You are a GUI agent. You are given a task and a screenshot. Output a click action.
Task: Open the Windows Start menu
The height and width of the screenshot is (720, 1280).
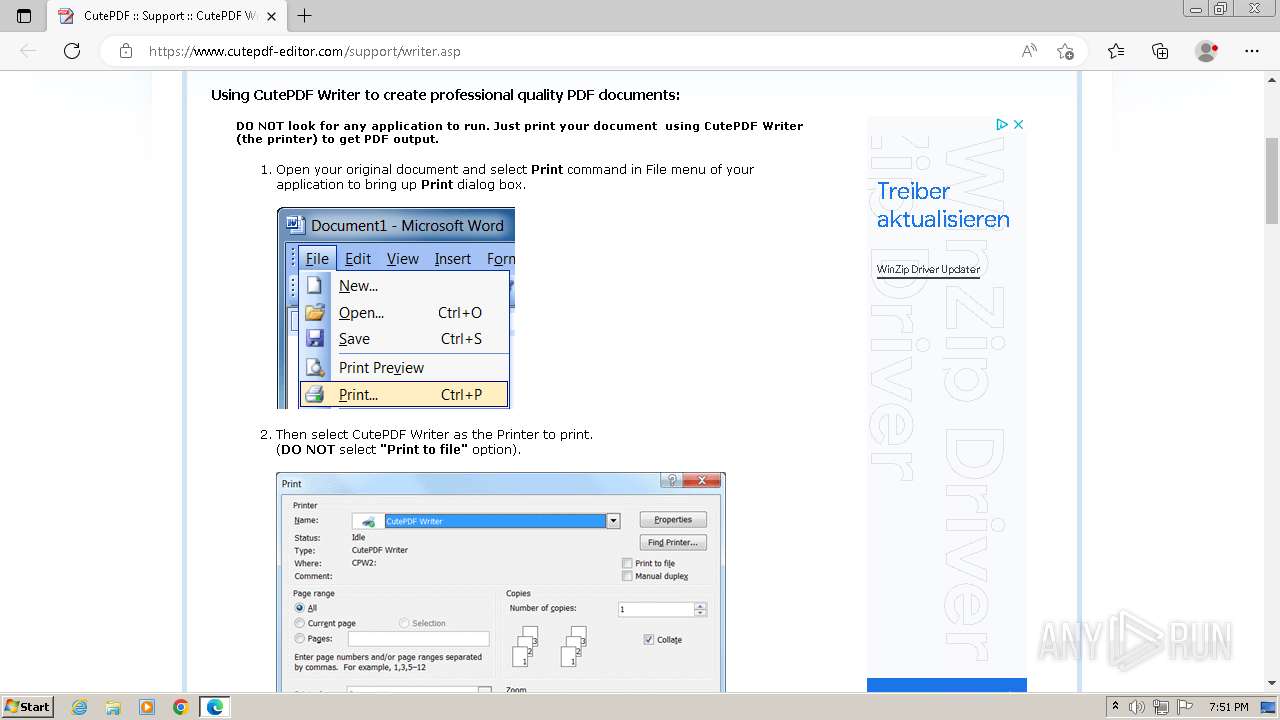pyautogui.click(x=27, y=706)
